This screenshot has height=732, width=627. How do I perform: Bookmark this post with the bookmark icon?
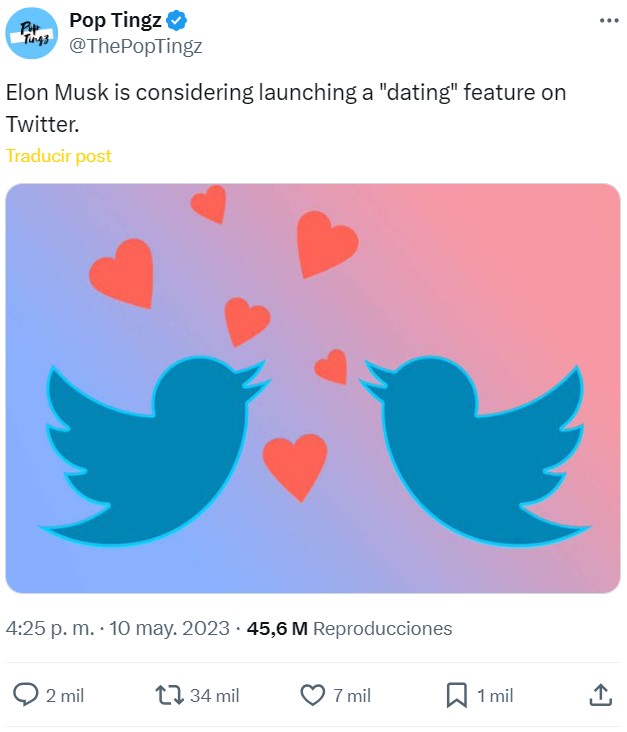(x=456, y=695)
